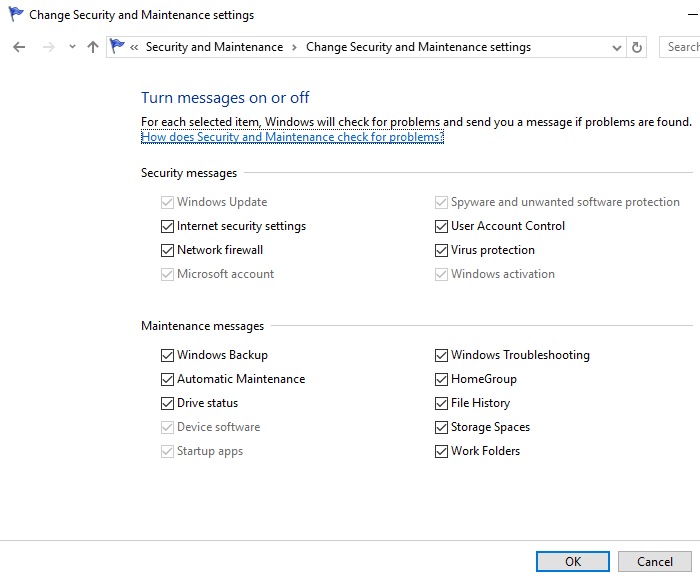Uncheck Windows Backup messages

(x=167, y=355)
